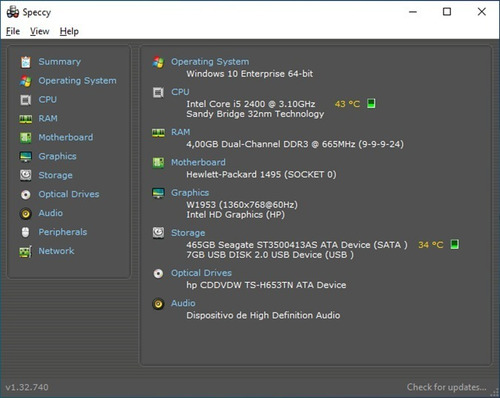Image resolution: width=500 pixels, height=398 pixels.
Task: Click Intel HD Graphics (HP) text
Action: tap(236, 215)
